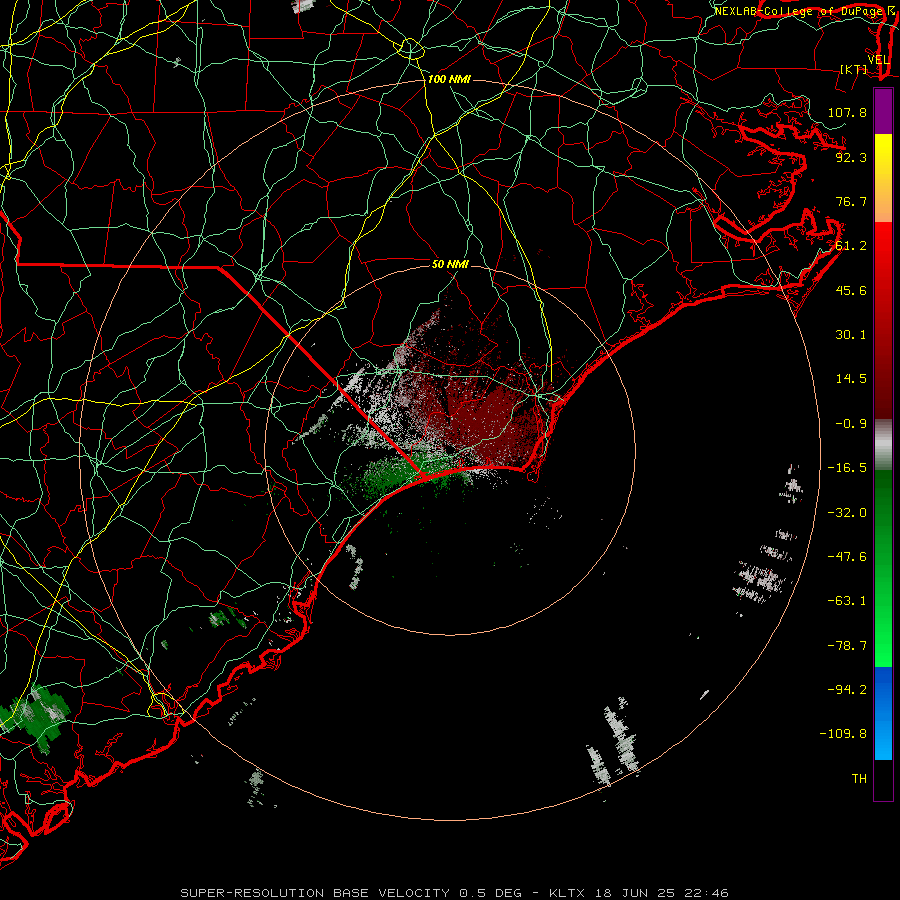The width and height of the screenshot is (900, 900).
Task: Click the purple segment of the color bar
Action: [883, 111]
